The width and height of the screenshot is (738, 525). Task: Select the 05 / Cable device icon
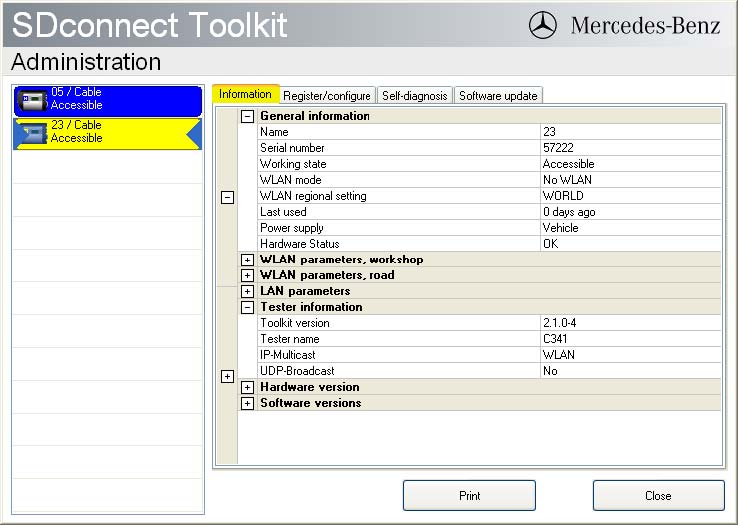click(32, 100)
